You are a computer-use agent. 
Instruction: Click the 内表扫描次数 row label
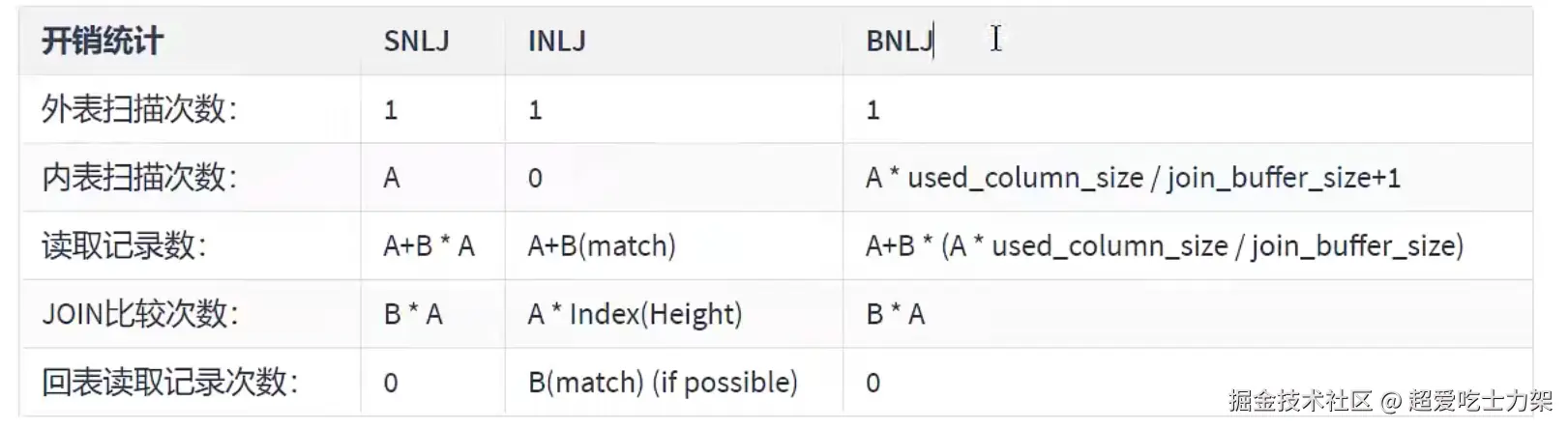coord(138,178)
